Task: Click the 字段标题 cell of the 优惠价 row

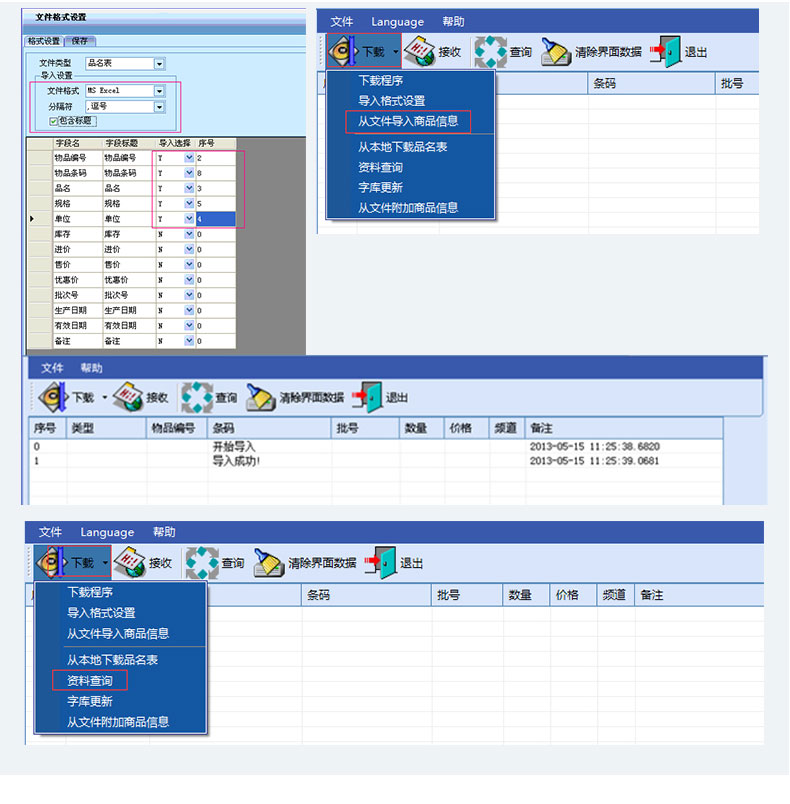Action: 129,280
